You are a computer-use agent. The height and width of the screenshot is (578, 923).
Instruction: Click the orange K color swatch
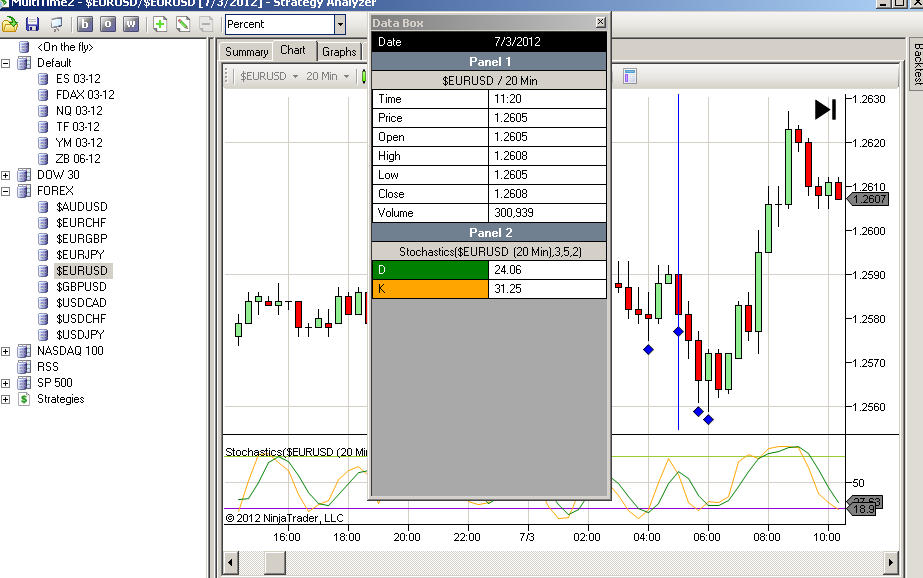(x=430, y=288)
